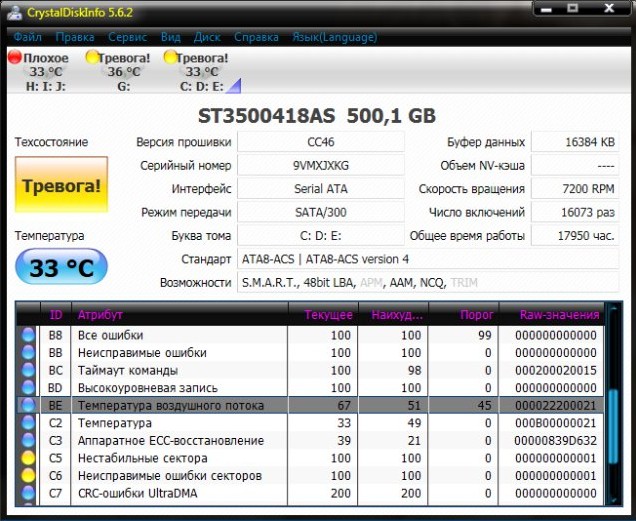Image resolution: width=636 pixels, height=521 pixels.
Task: Open the Сервис menu
Action: point(127,37)
